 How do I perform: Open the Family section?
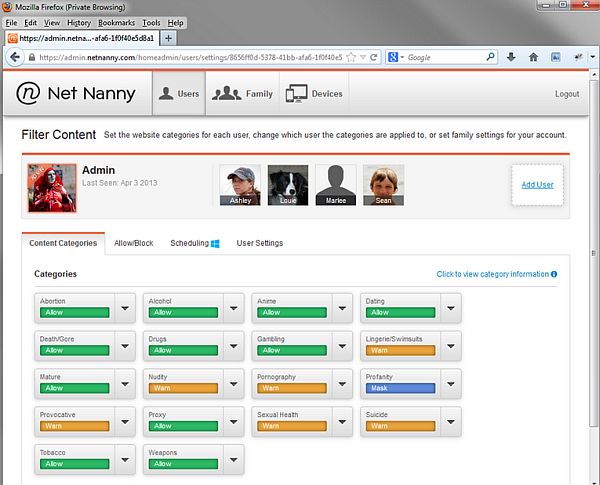[243, 93]
